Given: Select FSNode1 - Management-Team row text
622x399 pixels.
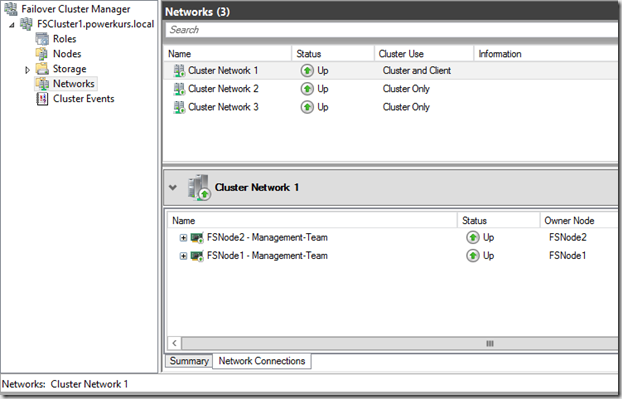Looking at the screenshot, I should pos(267,256).
